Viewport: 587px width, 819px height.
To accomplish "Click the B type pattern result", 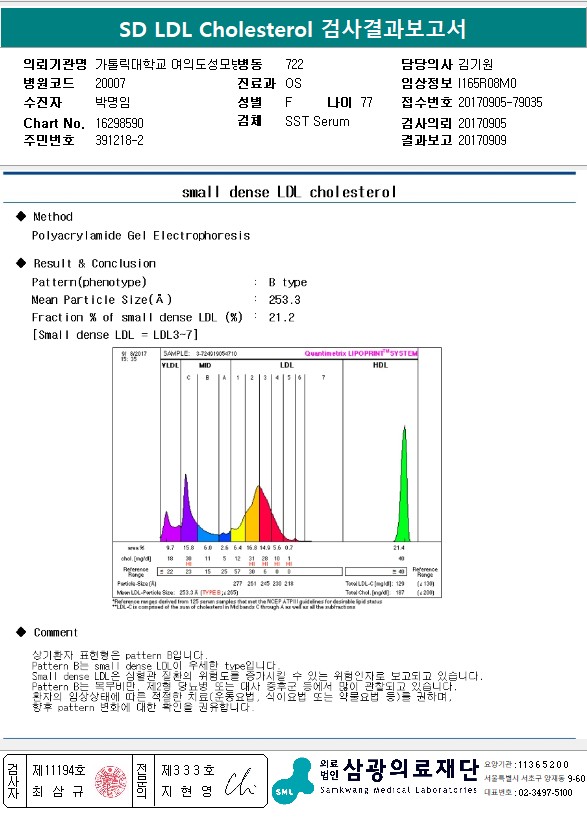I will 288,282.
